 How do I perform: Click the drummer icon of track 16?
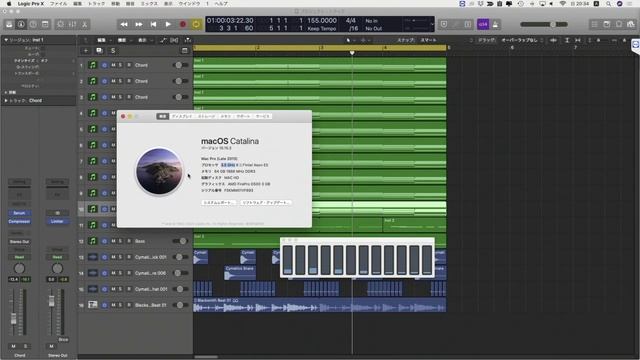point(93,305)
